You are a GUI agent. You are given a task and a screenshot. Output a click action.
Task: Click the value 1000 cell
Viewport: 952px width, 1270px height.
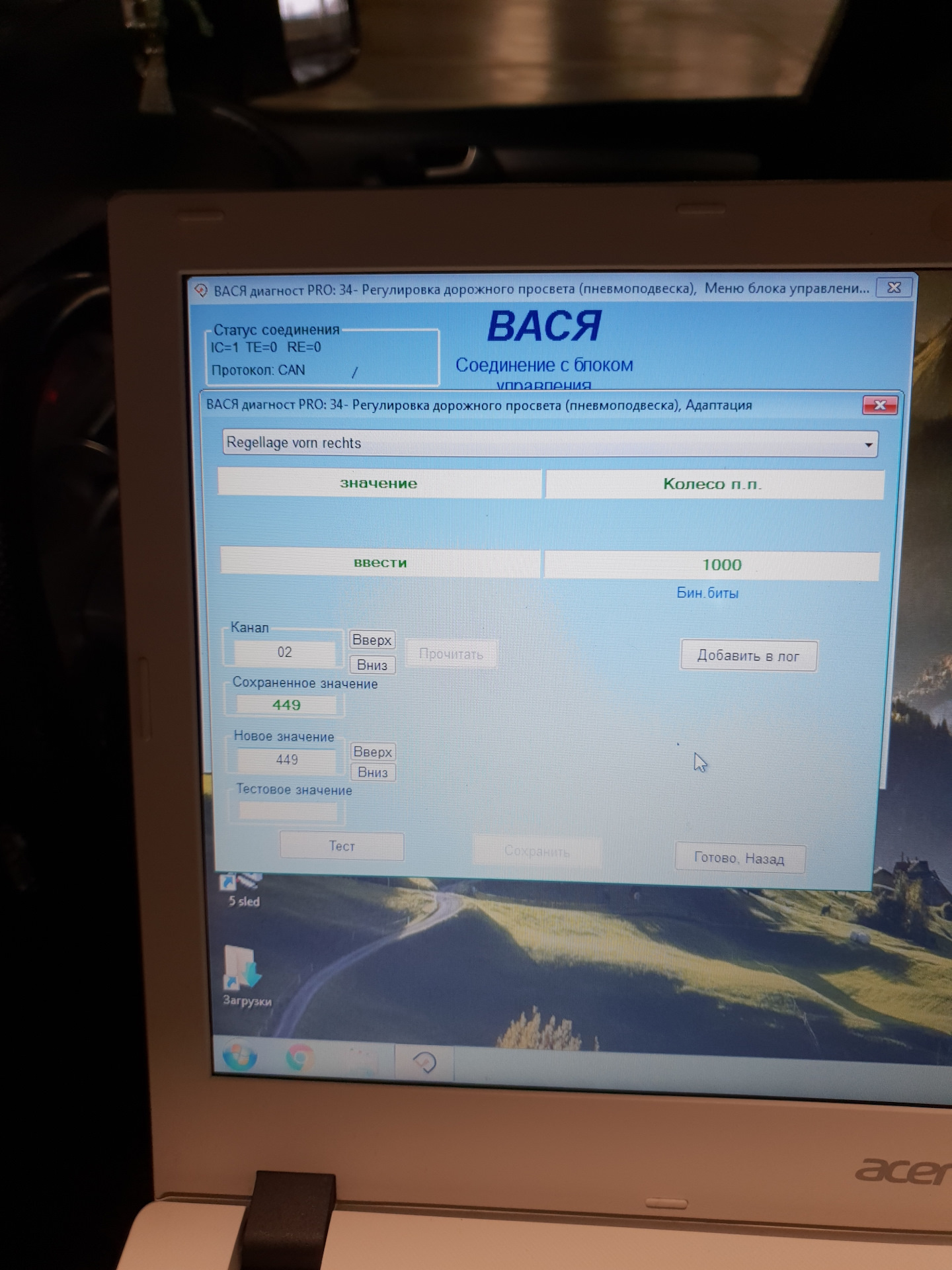(712, 566)
